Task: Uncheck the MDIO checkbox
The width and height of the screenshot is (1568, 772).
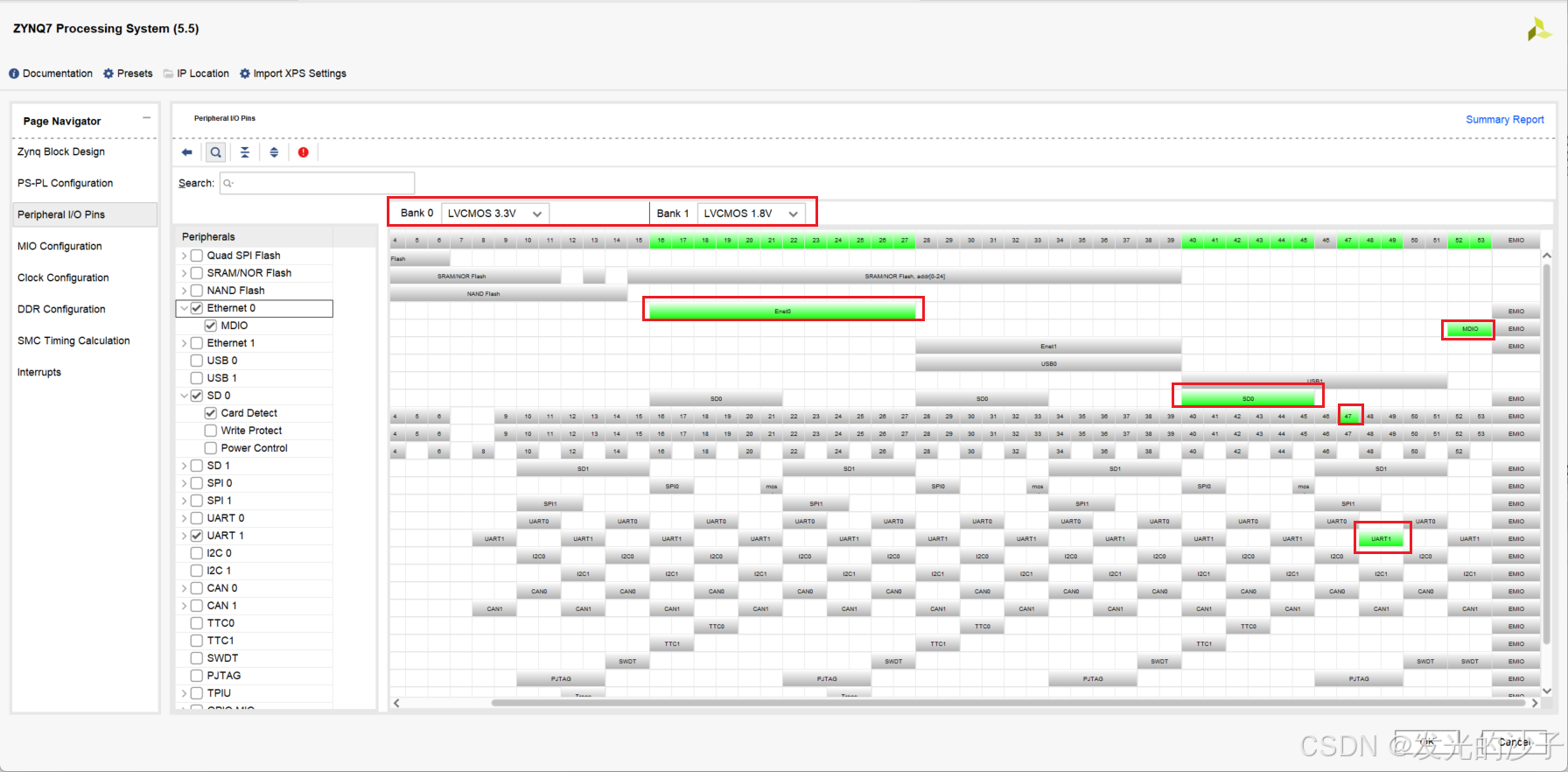Action: point(211,326)
